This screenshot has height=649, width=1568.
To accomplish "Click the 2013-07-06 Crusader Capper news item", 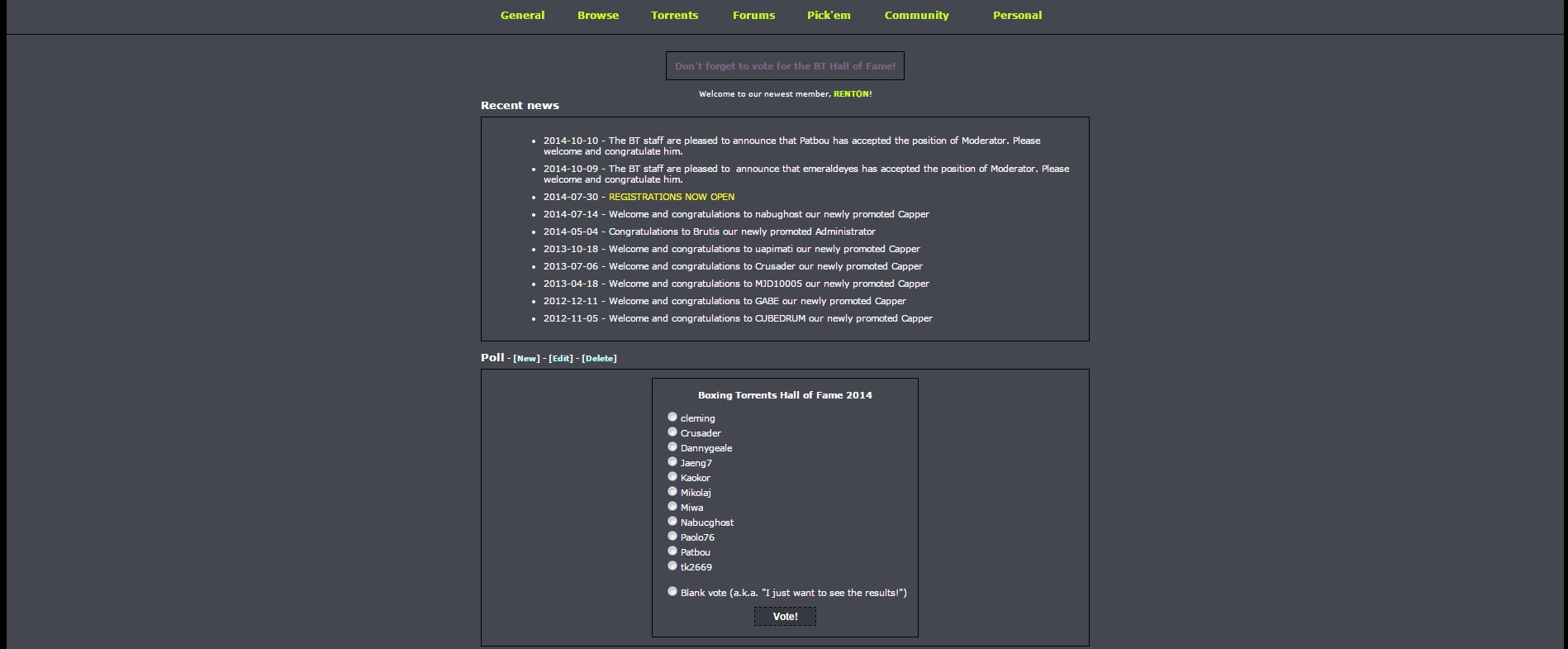I will click(733, 266).
